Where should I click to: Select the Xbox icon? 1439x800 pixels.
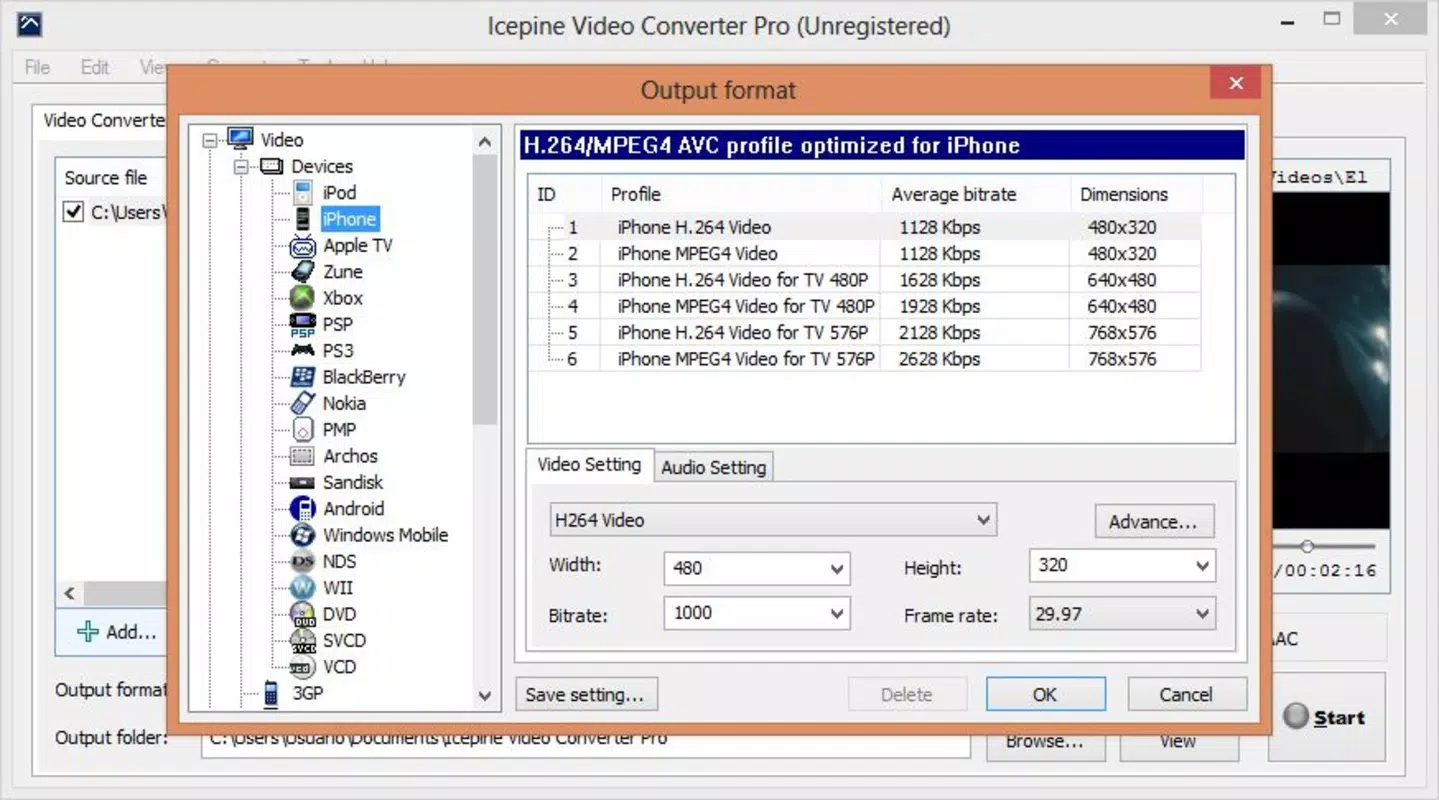[x=303, y=298]
